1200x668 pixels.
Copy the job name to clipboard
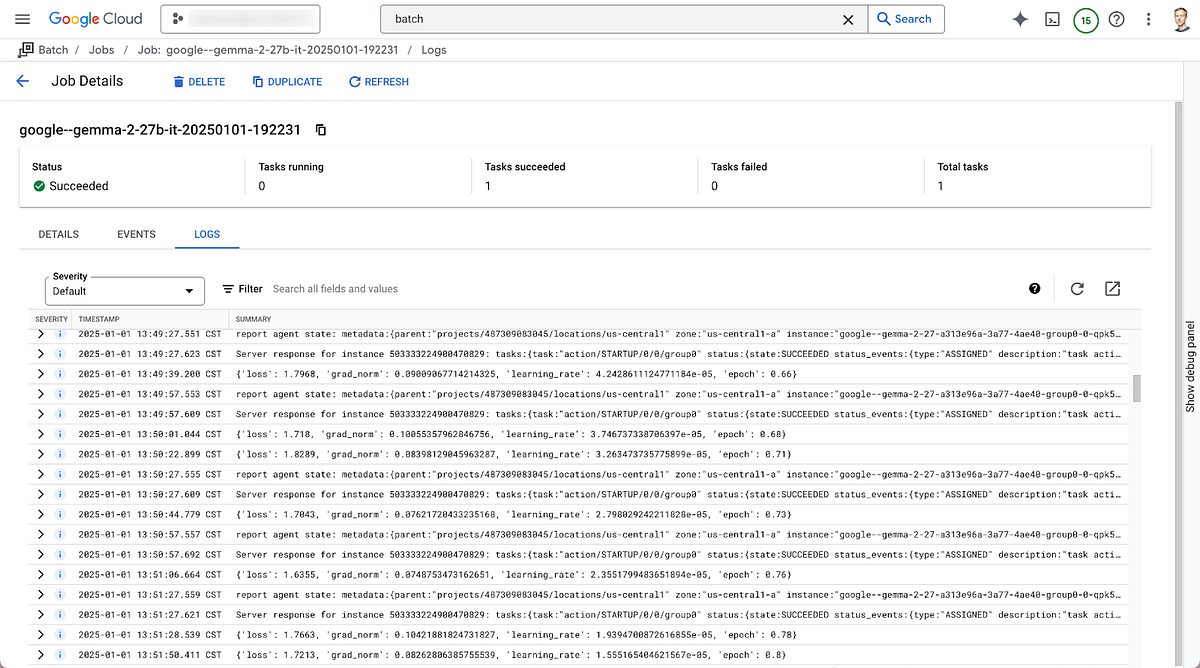319,130
